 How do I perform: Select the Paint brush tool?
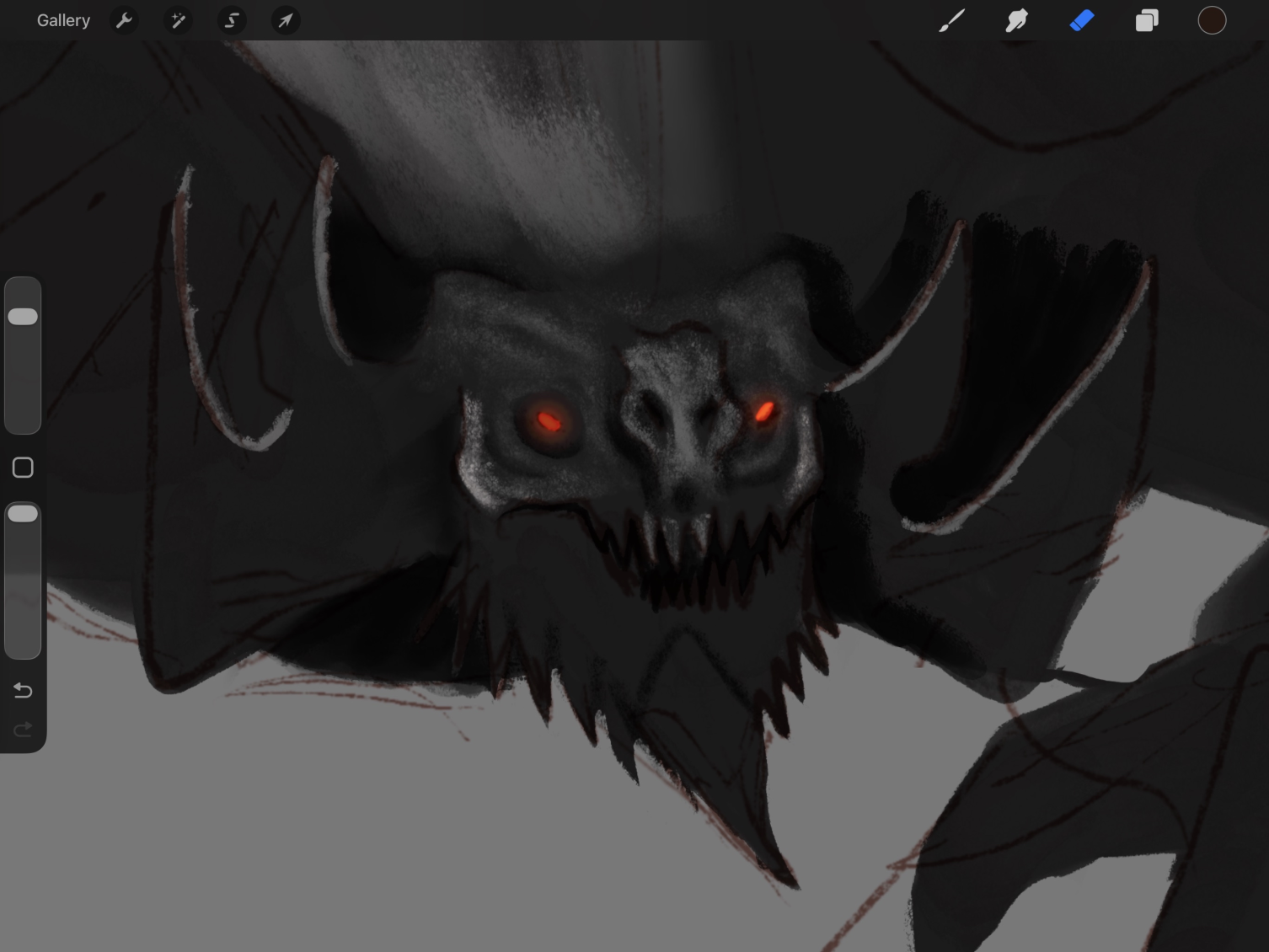951,20
